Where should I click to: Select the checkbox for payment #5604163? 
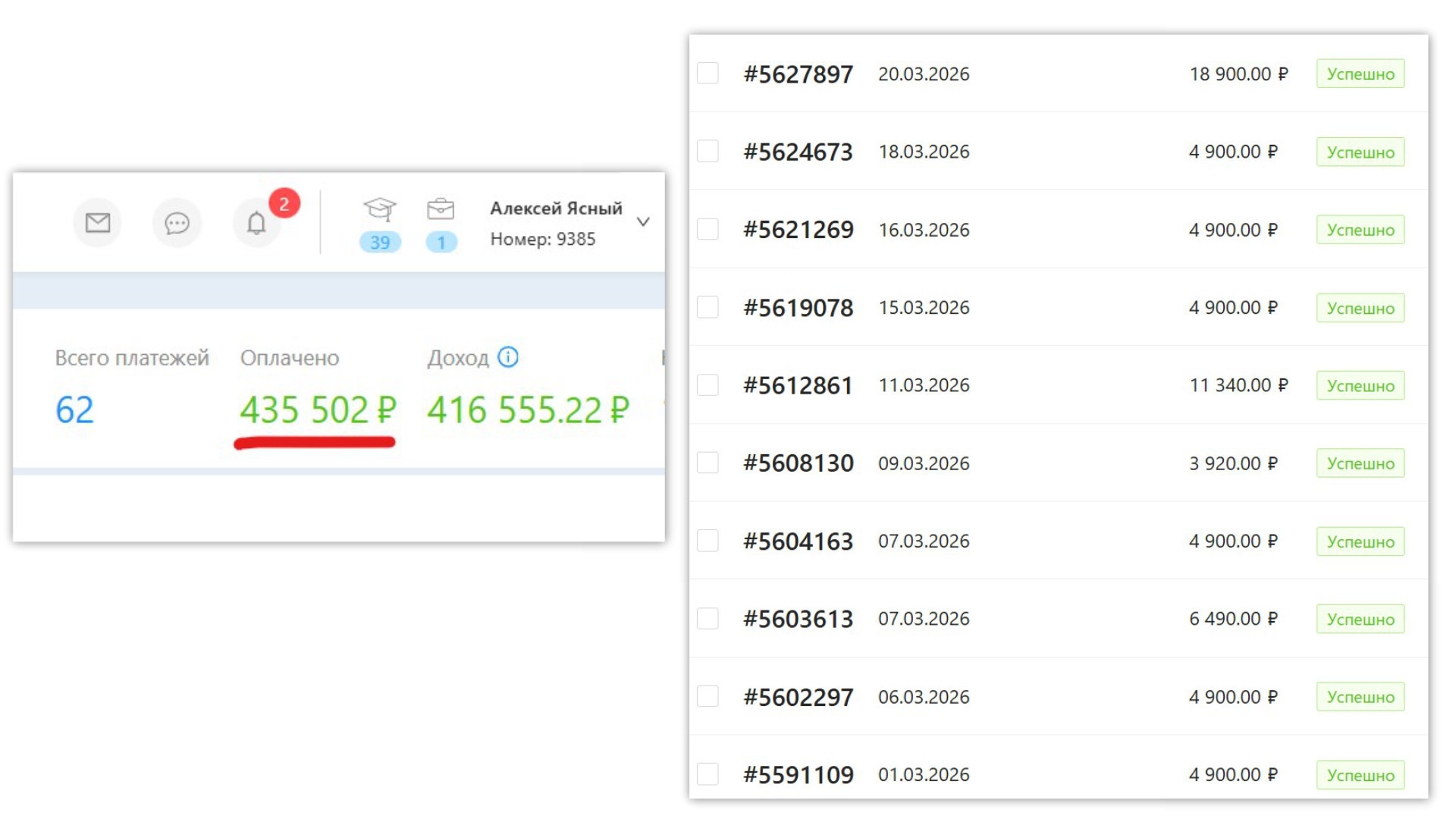pyautogui.click(x=708, y=541)
